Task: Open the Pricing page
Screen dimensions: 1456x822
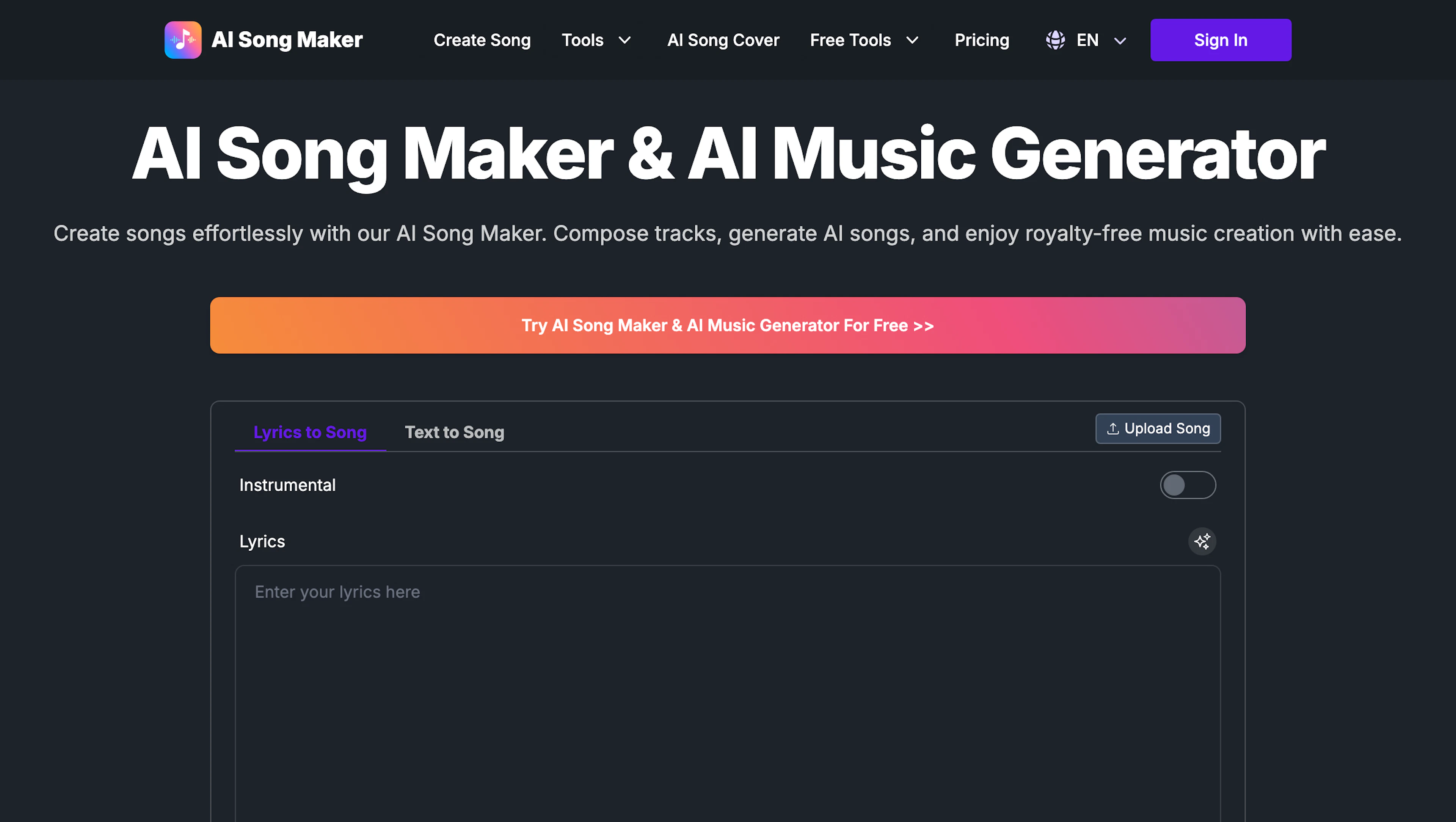Action: (x=982, y=39)
